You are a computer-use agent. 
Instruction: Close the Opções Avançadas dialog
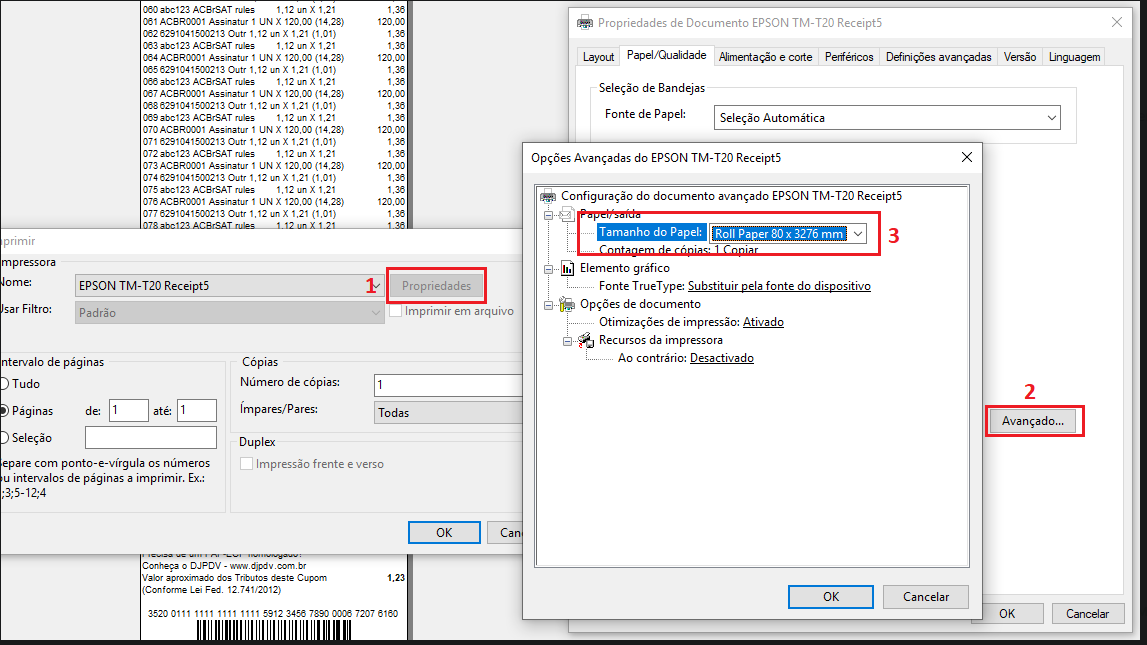(x=966, y=157)
